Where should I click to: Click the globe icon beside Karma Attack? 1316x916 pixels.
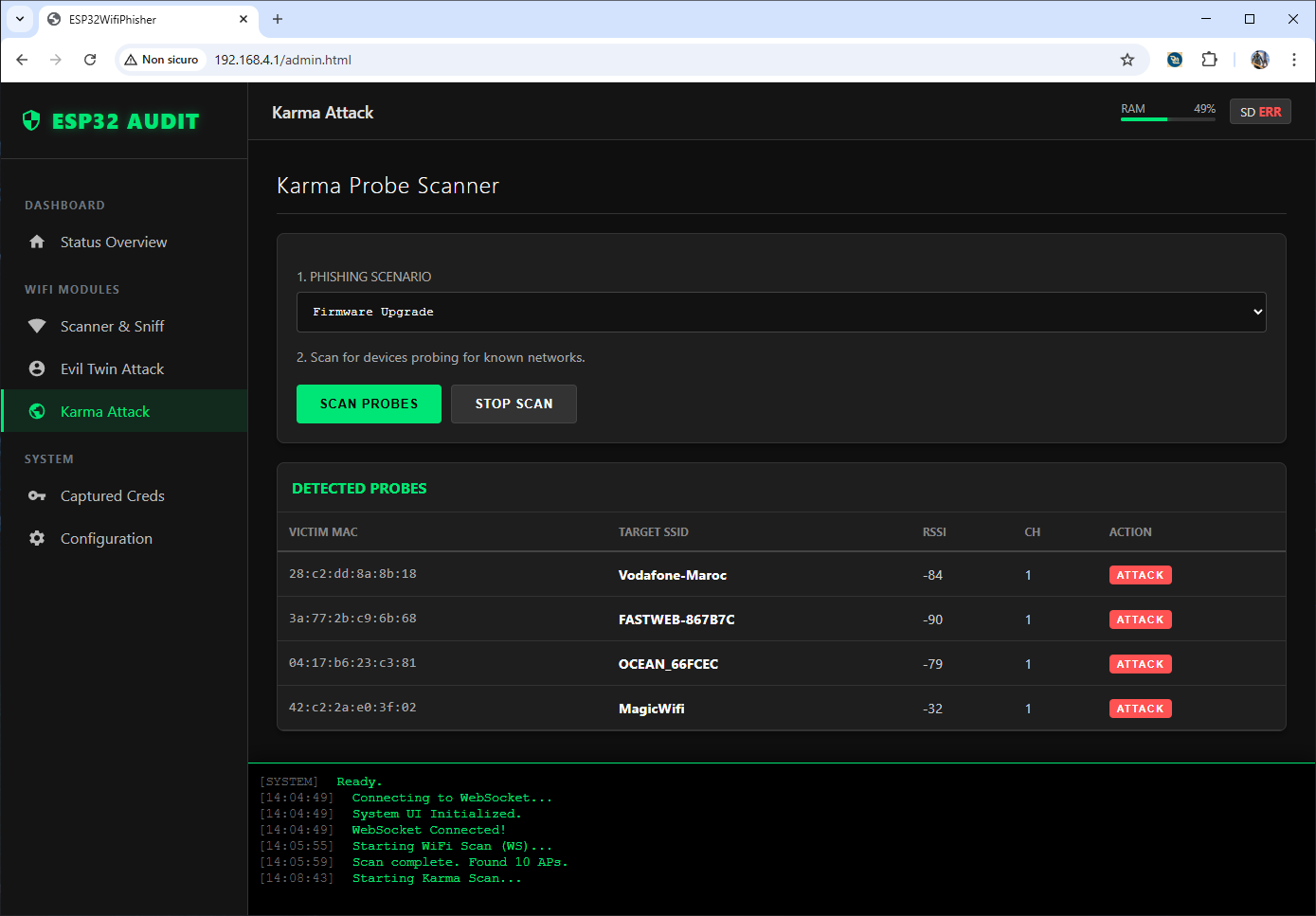coord(37,411)
